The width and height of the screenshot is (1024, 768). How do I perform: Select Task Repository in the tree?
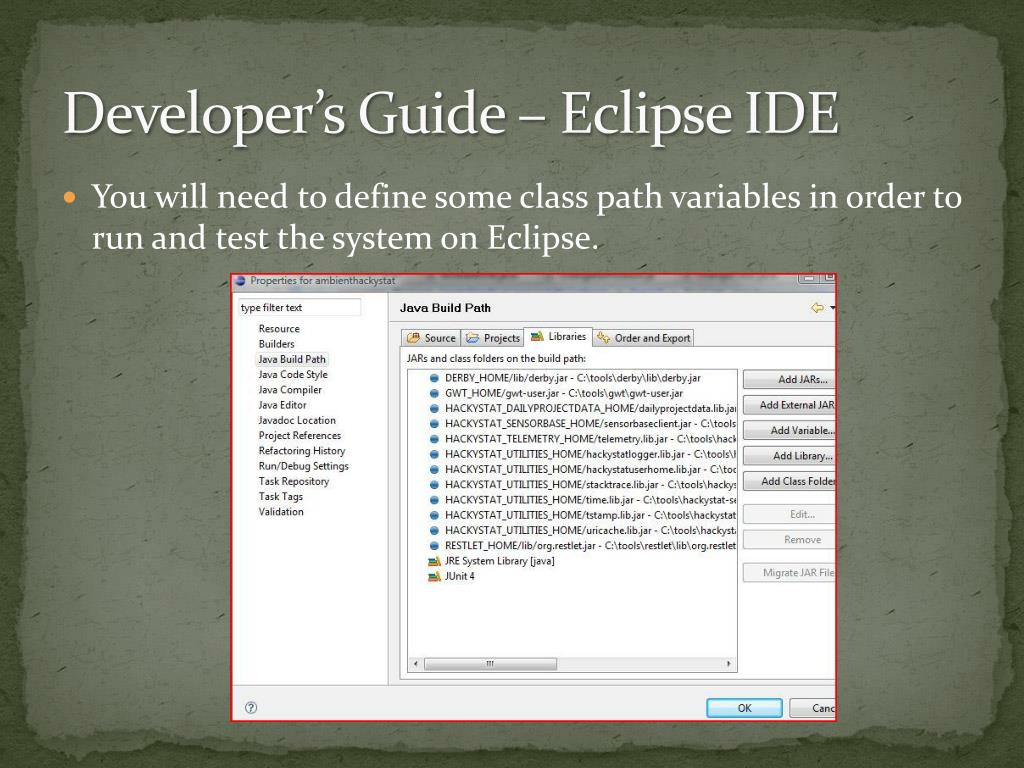point(294,481)
